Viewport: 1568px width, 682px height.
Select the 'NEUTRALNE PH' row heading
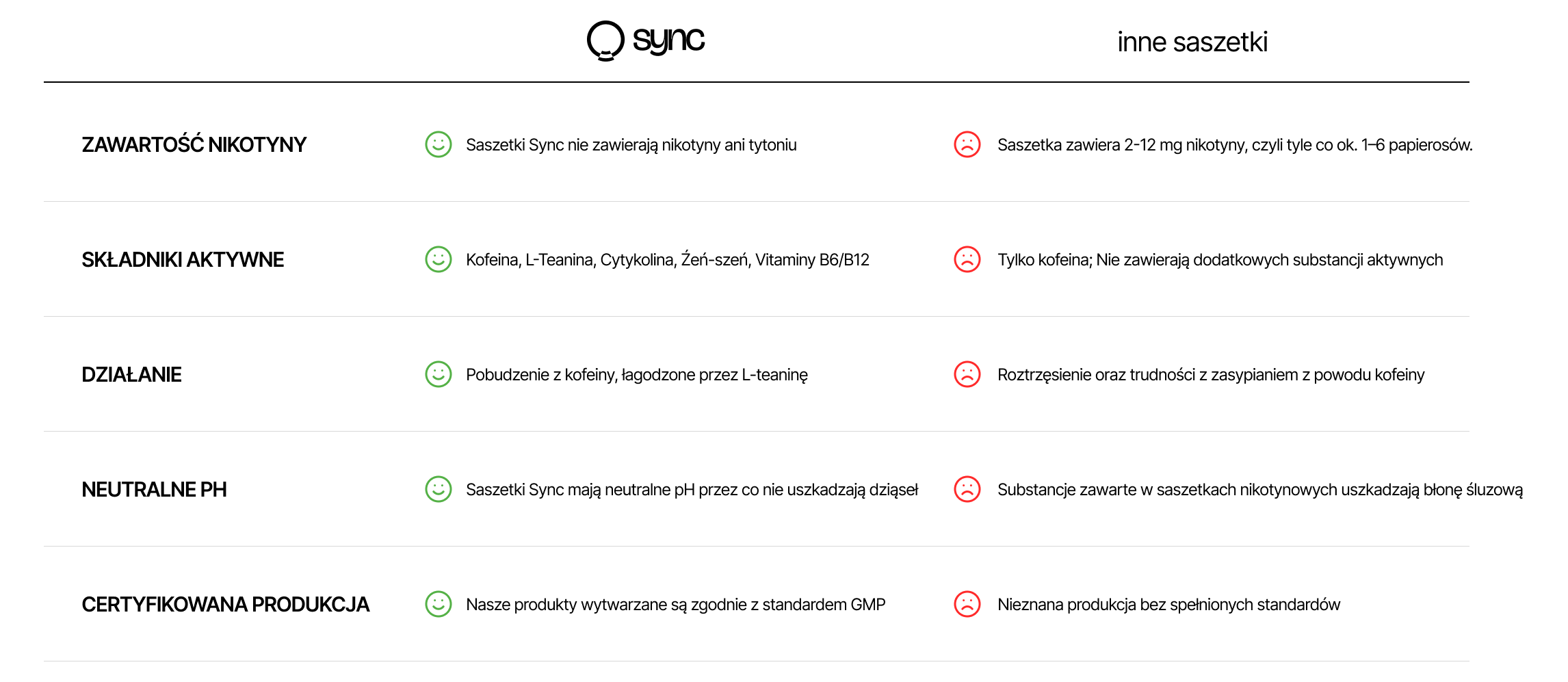[154, 490]
